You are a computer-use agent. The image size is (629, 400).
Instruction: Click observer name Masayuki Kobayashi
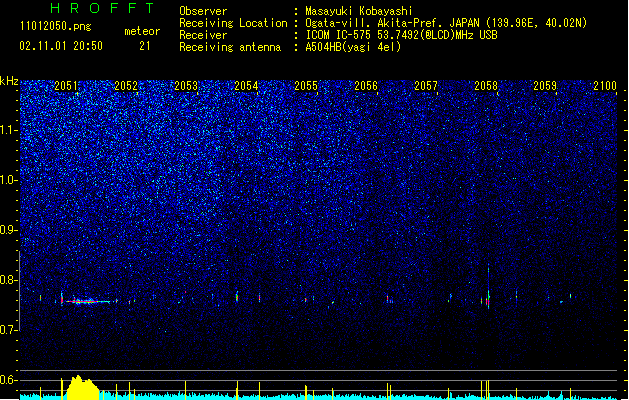(359, 11)
